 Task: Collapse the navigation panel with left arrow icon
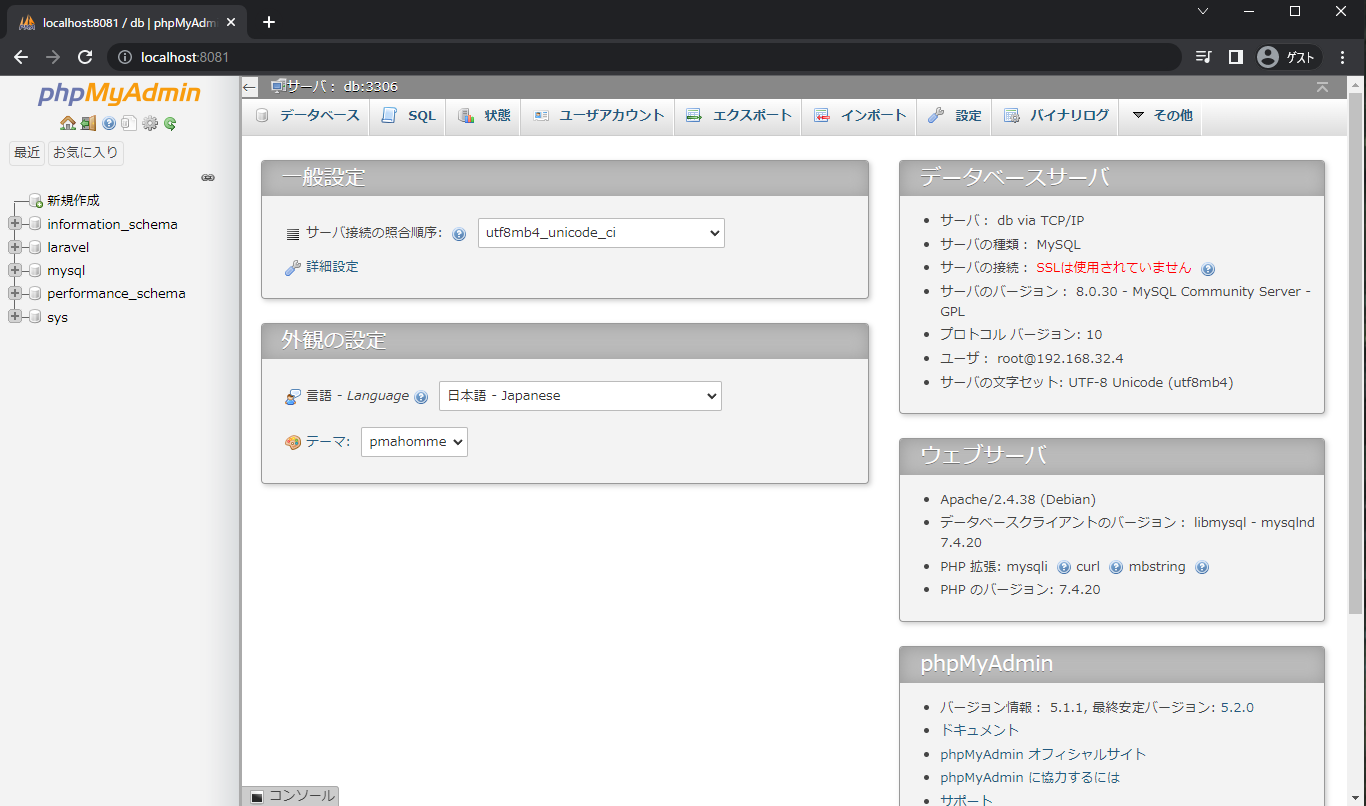click(250, 87)
